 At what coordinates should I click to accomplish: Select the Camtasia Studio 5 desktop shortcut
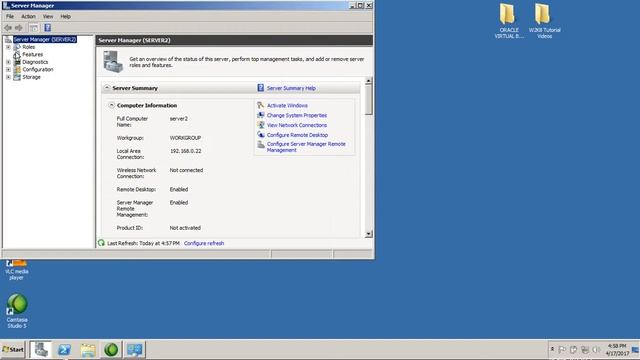[17, 311]
